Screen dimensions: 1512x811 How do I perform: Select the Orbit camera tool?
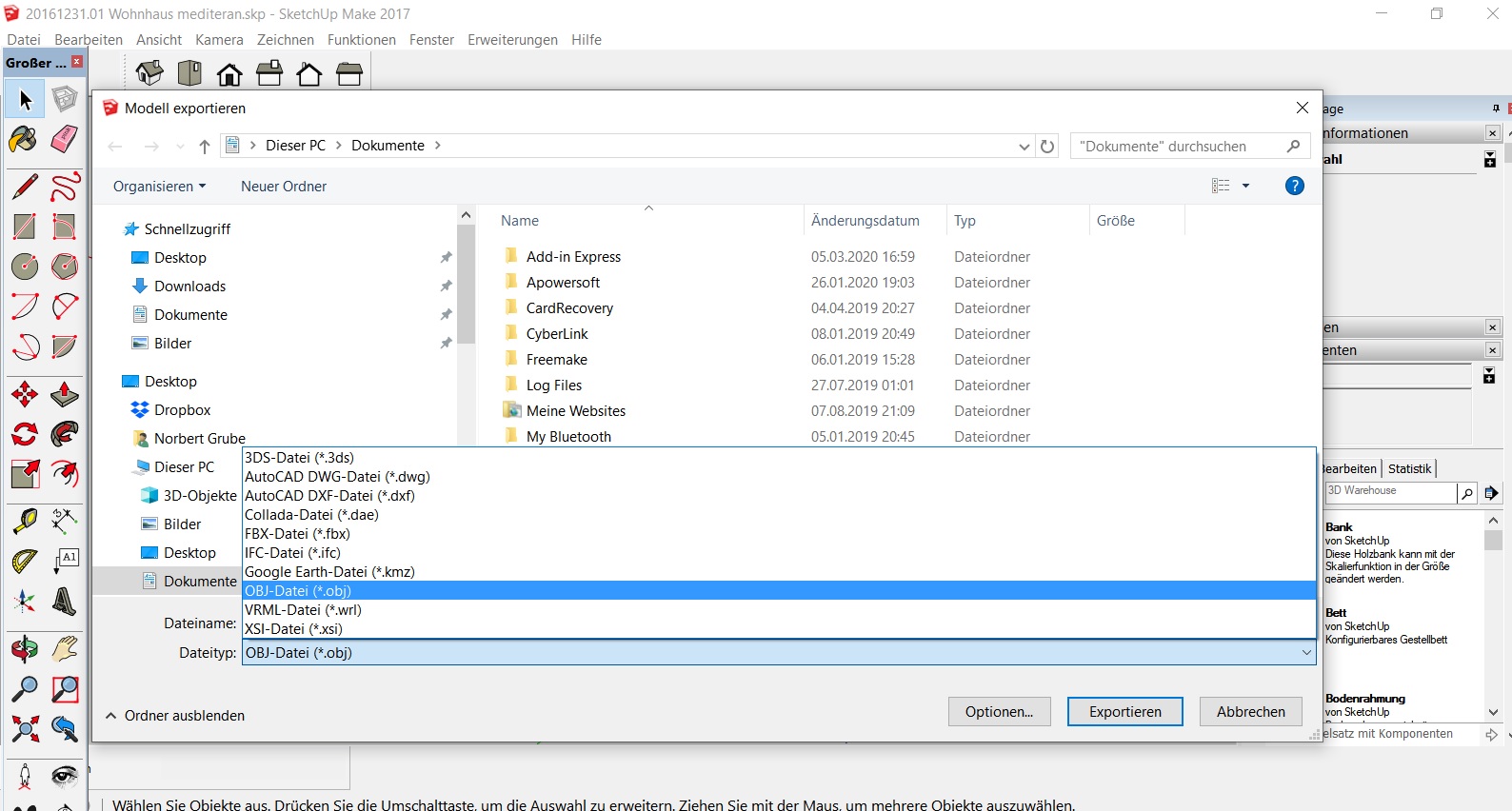click(x=25, y=649)
